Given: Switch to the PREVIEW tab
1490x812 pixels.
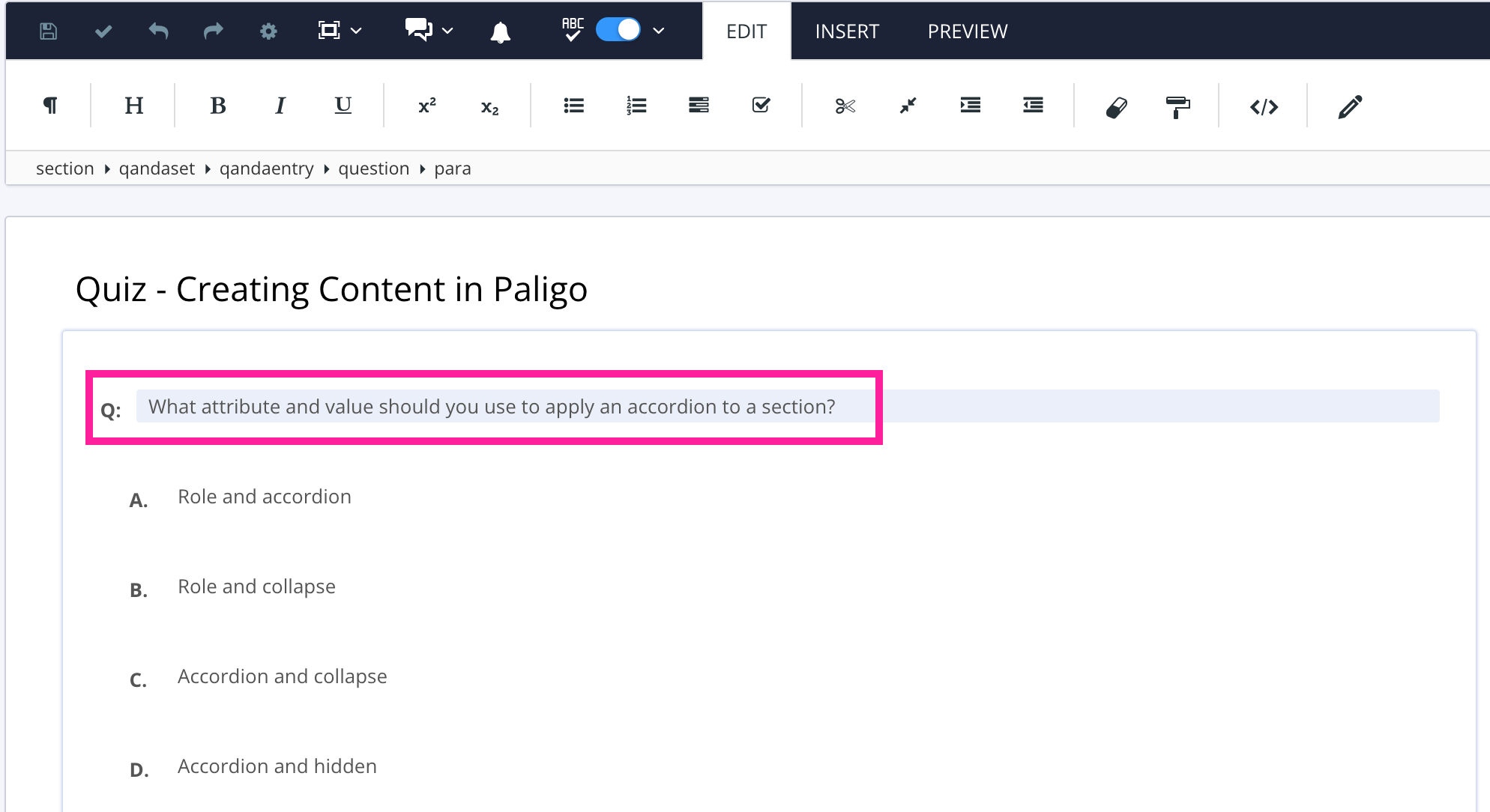Looking at the screenshot, I should point(967,31).
